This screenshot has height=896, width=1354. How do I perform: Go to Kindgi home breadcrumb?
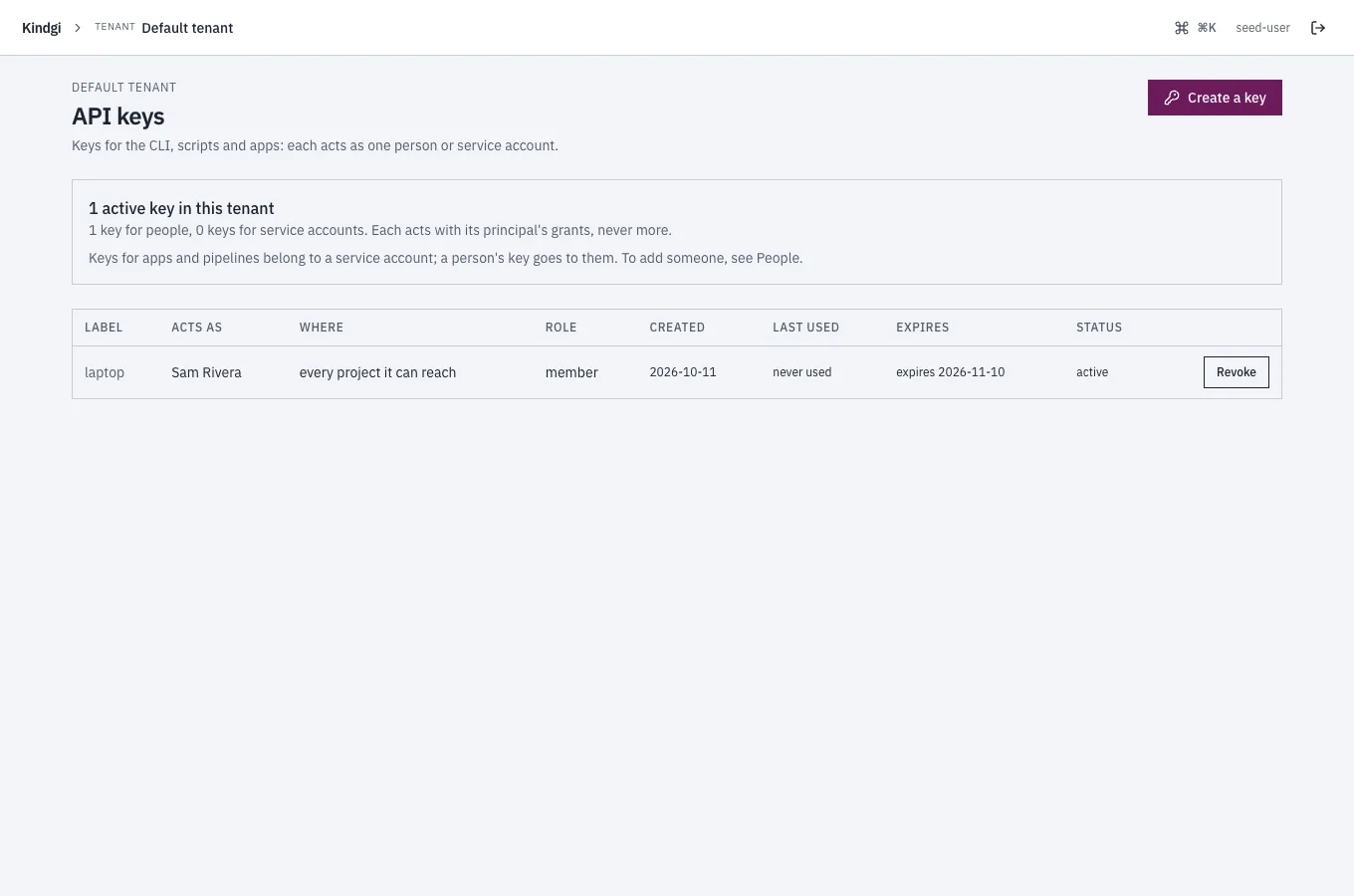tap(41, 28)
